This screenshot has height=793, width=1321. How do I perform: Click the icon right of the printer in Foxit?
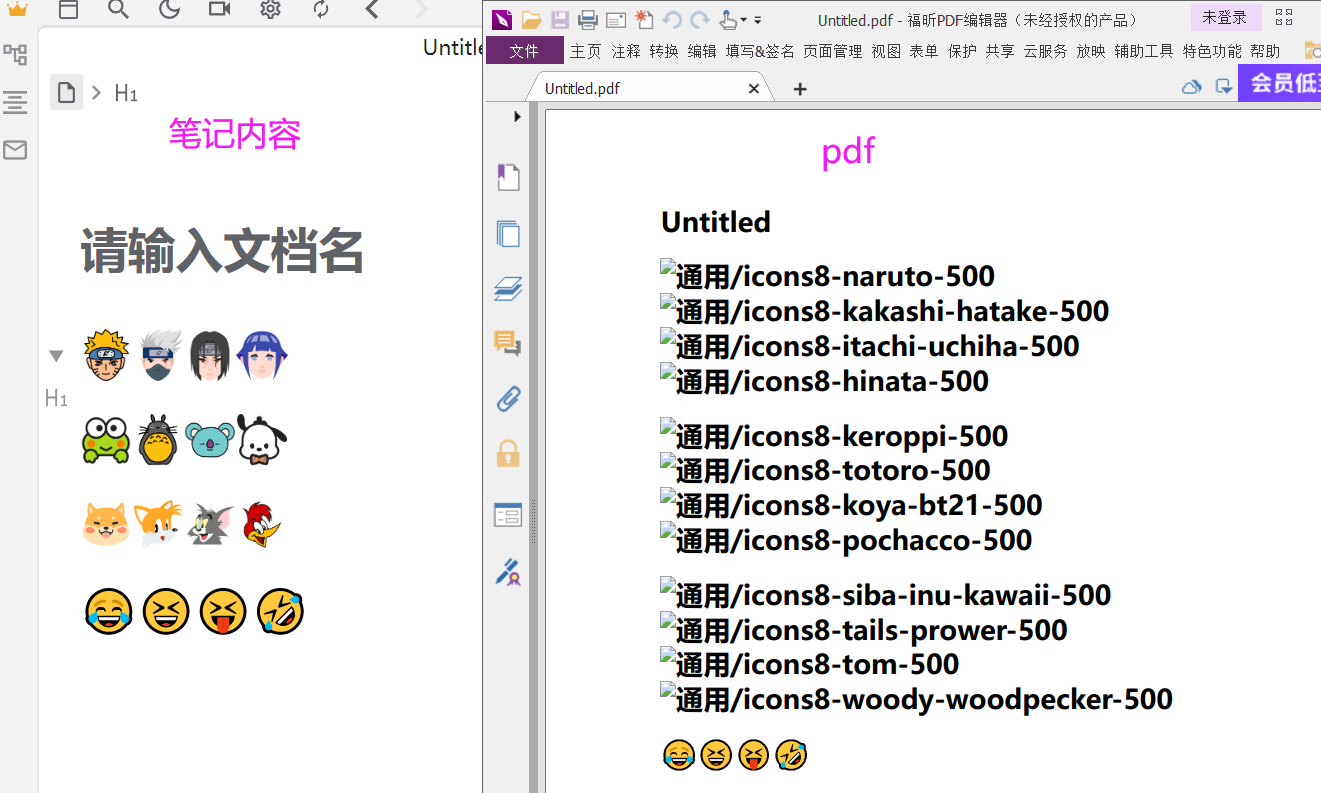tap(616, 19)
